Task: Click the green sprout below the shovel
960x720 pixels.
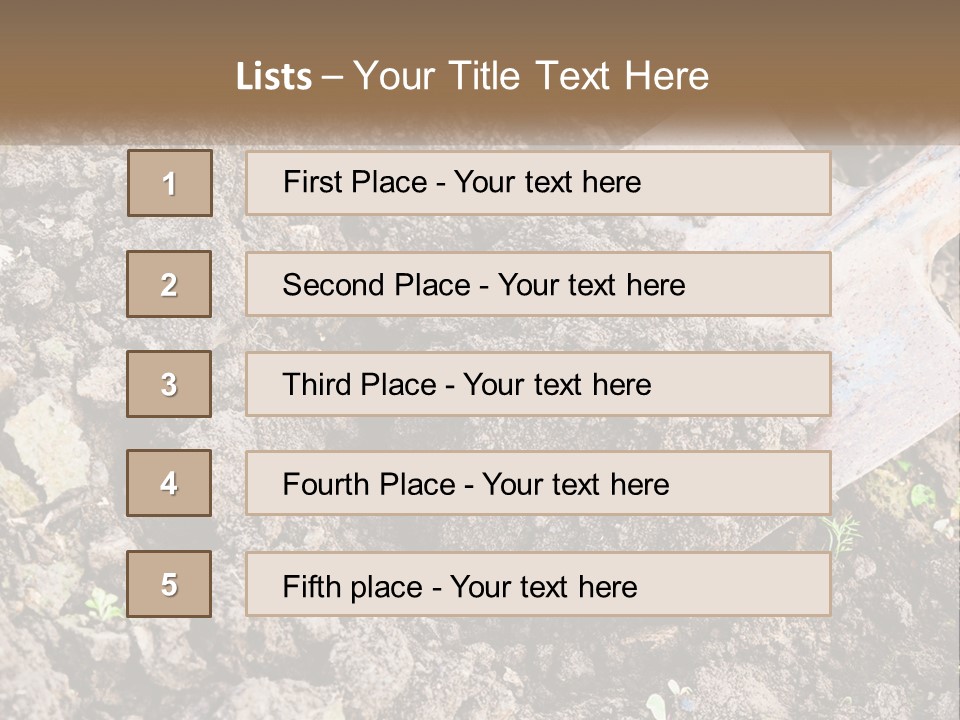Action: coord(843,534)
